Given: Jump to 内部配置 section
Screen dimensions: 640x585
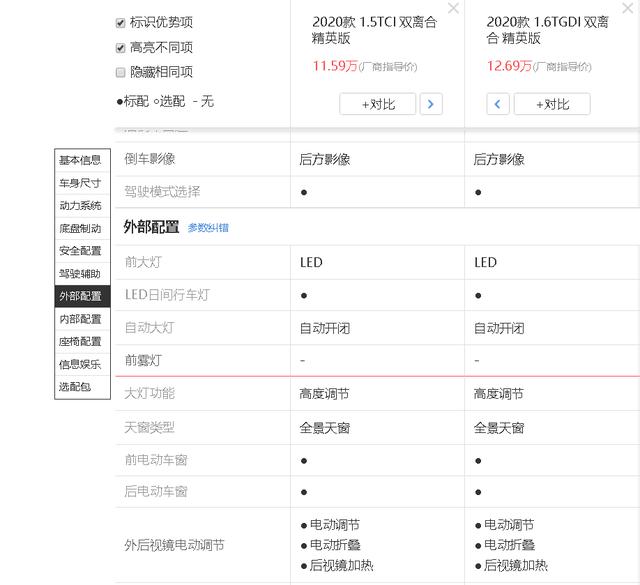Looking at the screenshot, I should click(x=82, y=319).
